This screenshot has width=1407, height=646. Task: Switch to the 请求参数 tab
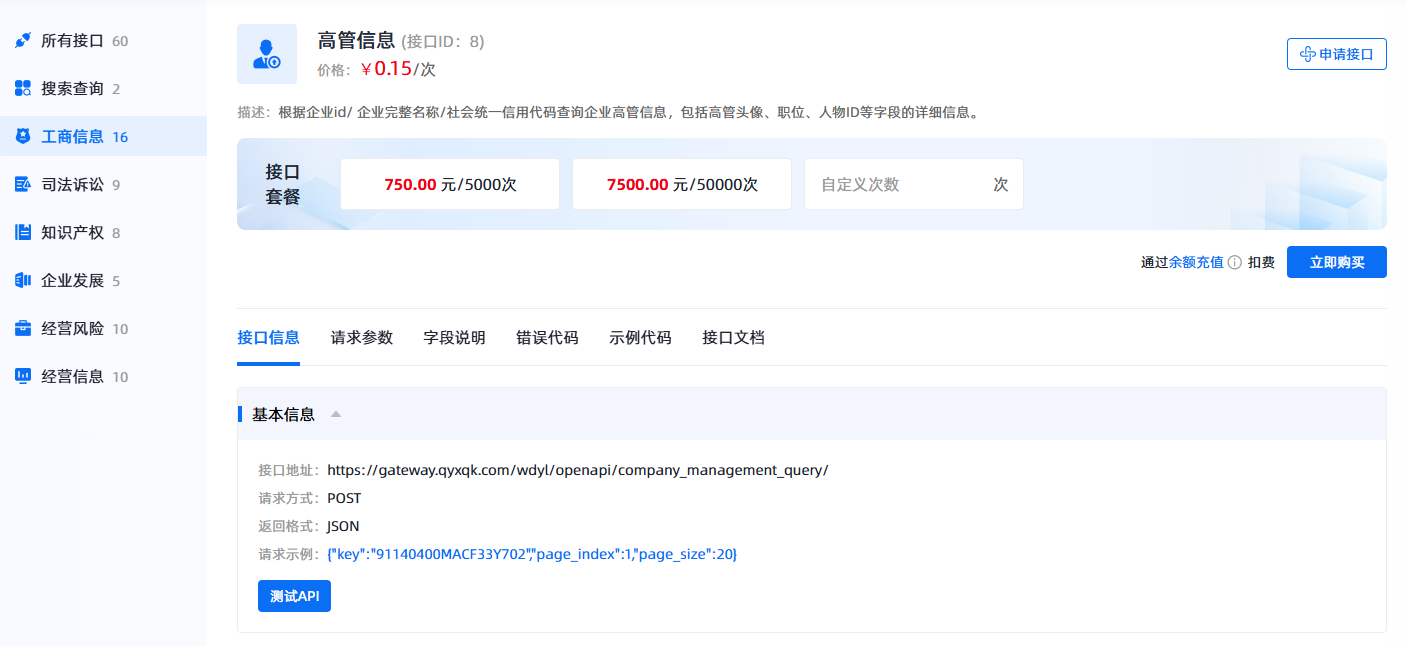click(362, 338)
